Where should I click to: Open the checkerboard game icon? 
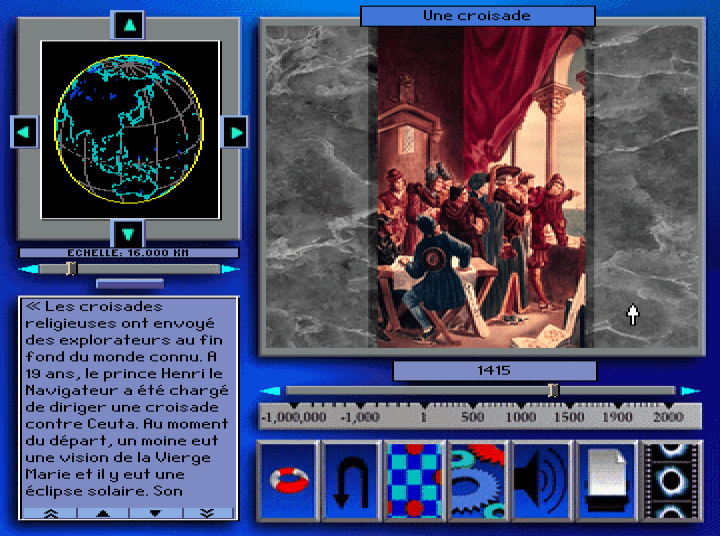click(415, 480)
